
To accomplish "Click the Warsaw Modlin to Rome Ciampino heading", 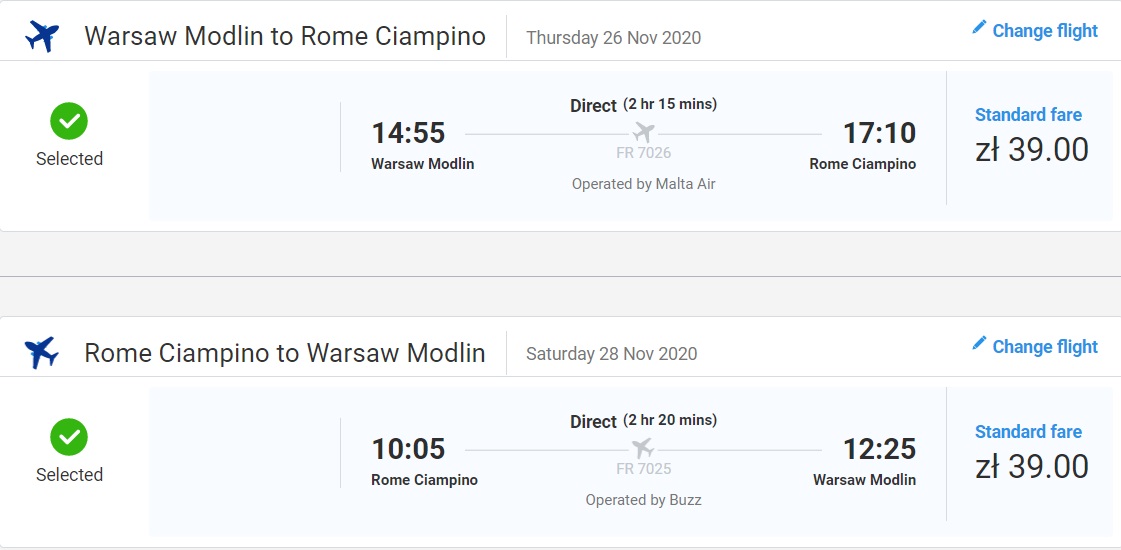I will point(285,36).
